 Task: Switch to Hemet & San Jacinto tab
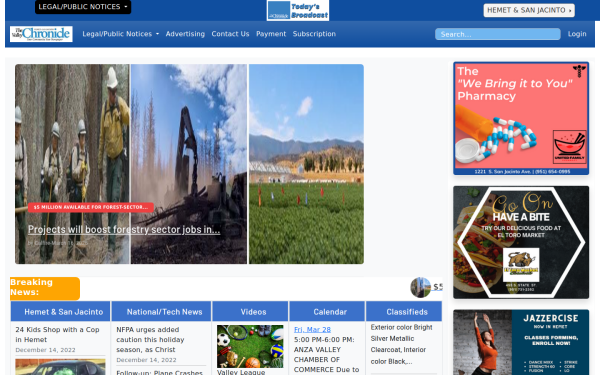[60, 311]
